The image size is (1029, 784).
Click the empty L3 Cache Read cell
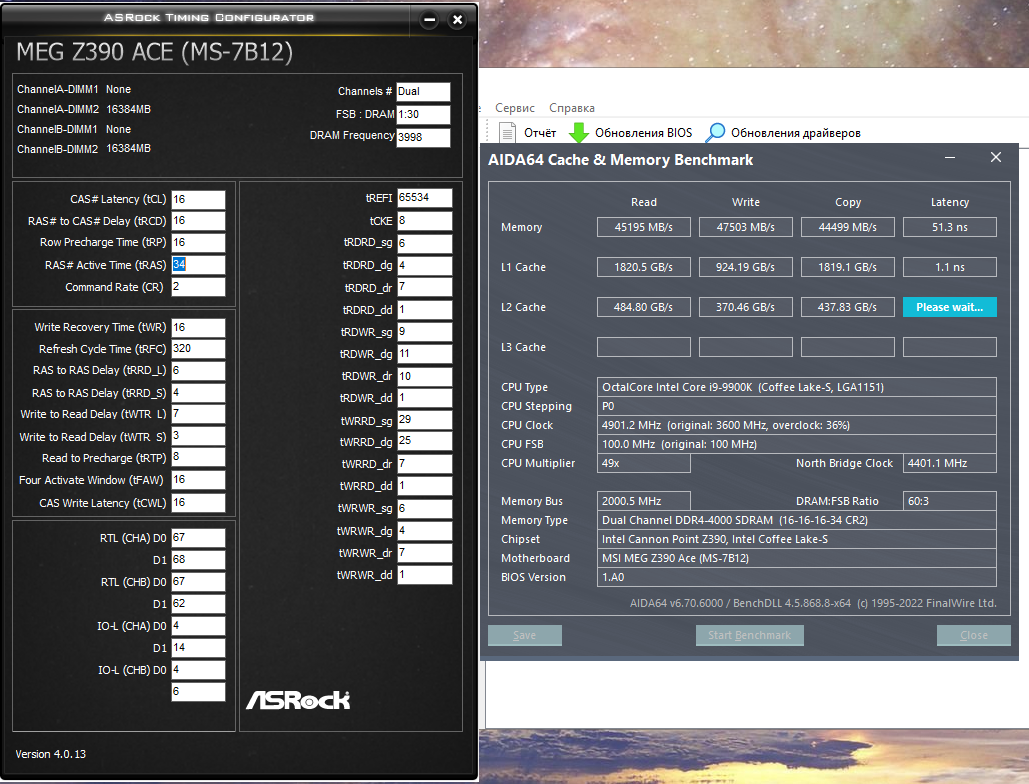point(643,347)
